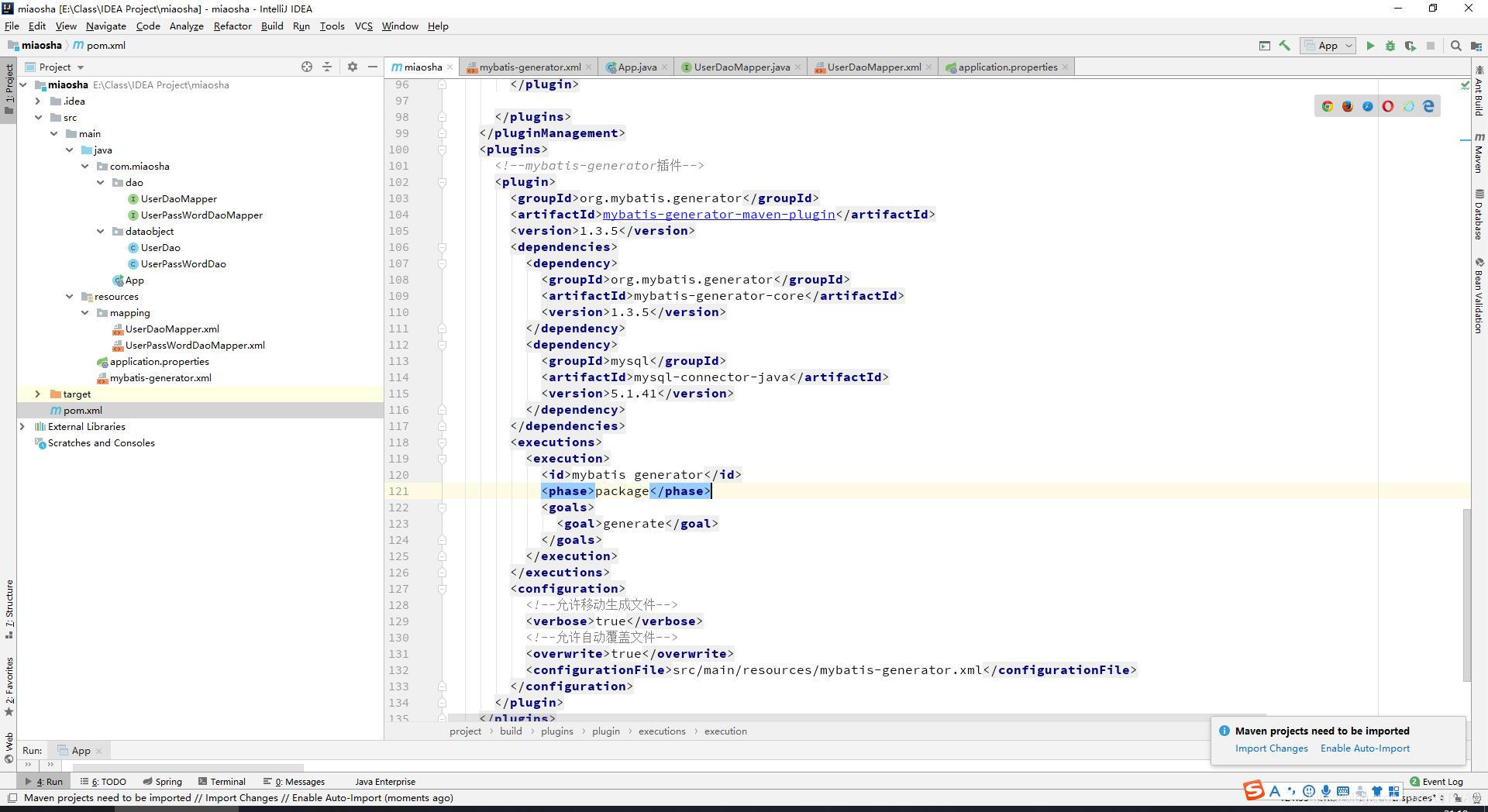
Task: Click plugins breadcrumb in editor footer
Action: [556, 731]
